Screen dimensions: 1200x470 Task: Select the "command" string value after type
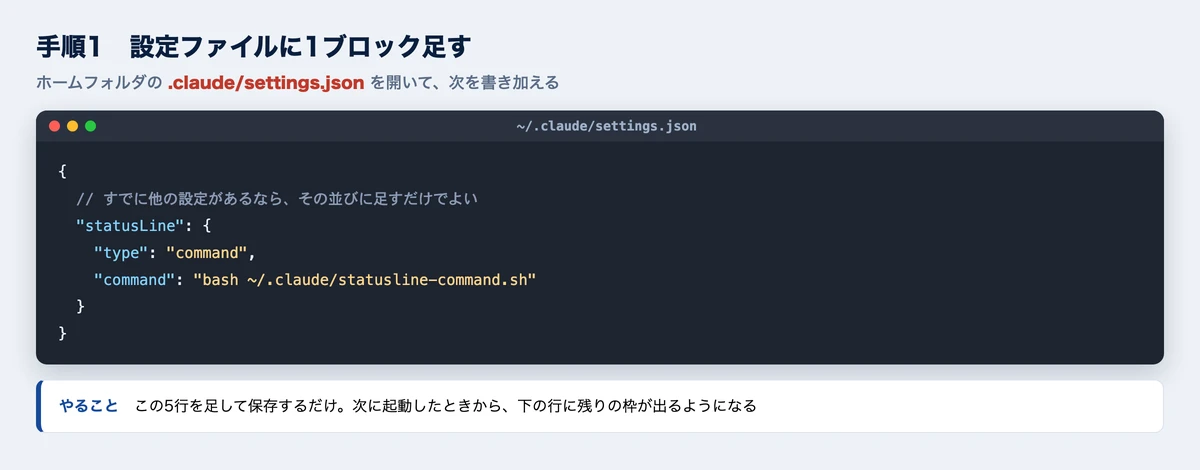pyautogui.click(x=206, y=253)
